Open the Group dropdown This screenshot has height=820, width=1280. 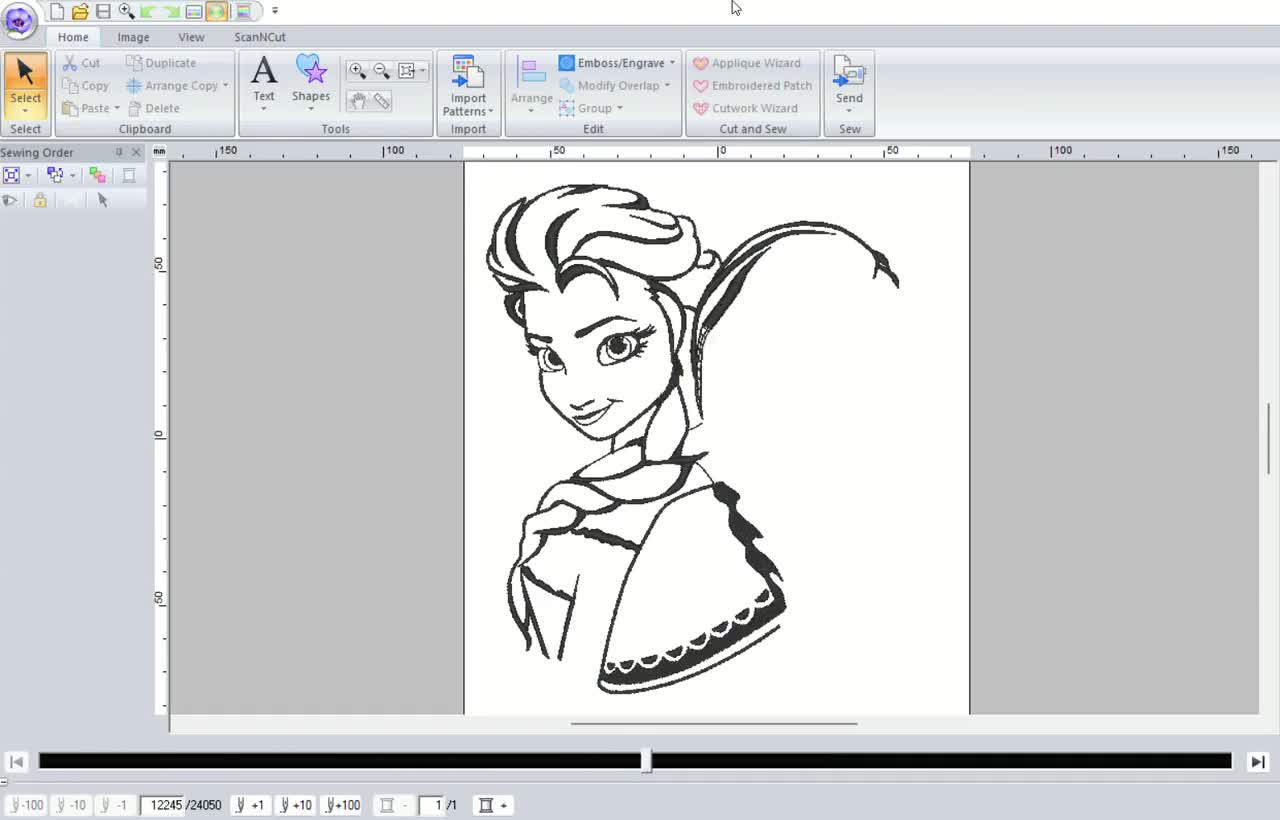click(x=590, y=108)
